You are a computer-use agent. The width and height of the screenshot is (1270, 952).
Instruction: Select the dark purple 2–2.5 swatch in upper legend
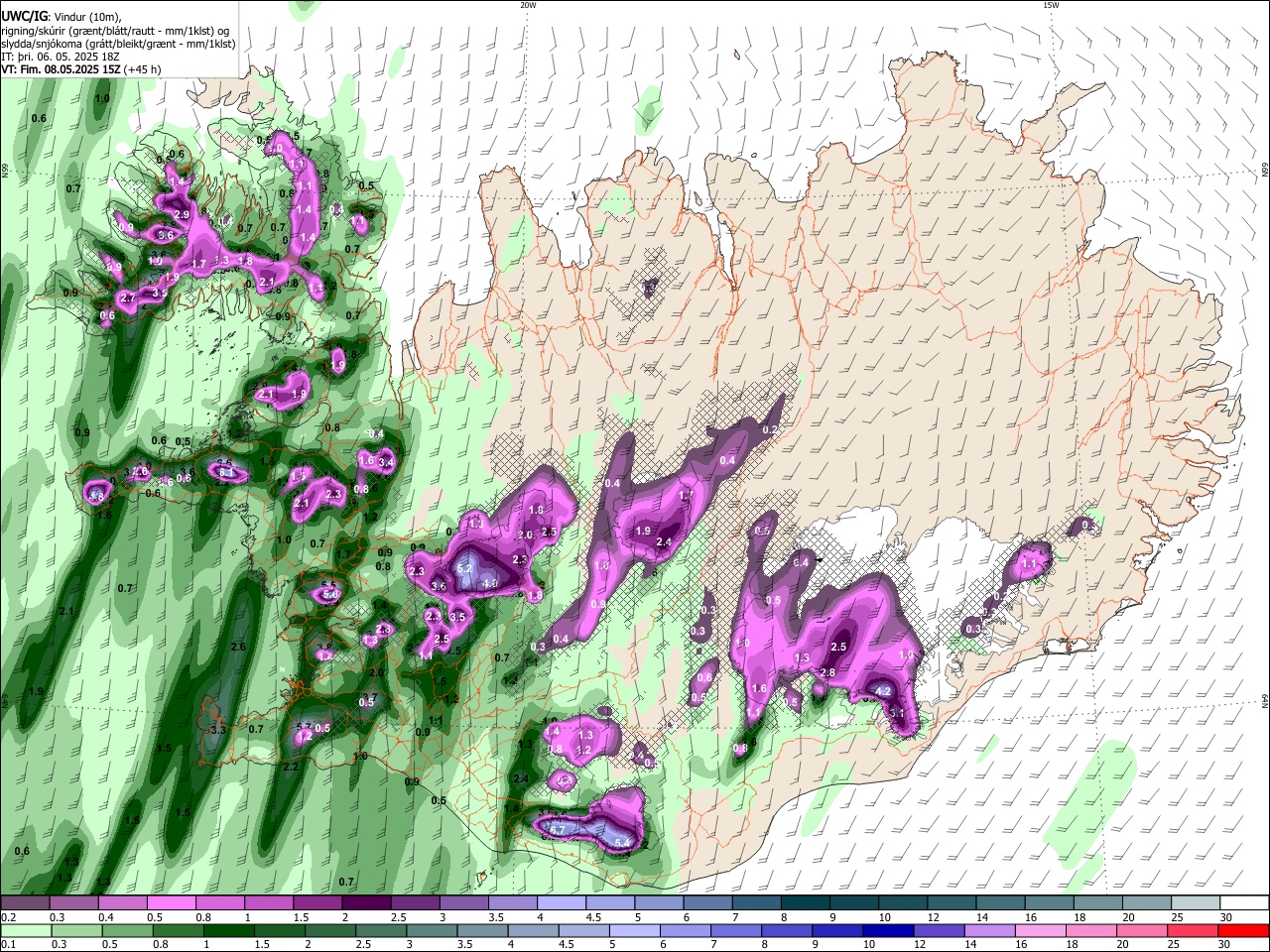(x=367, y=903)
